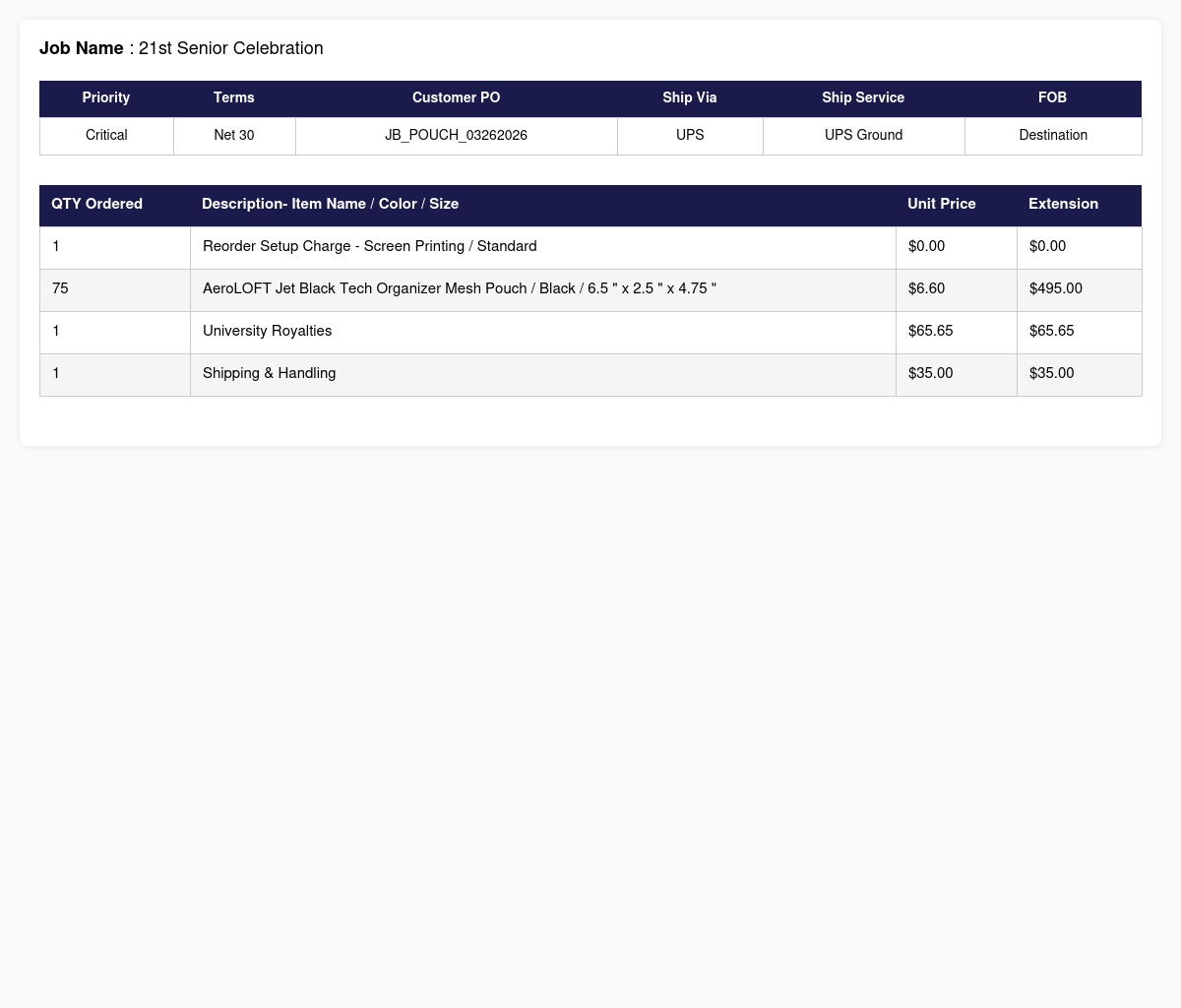Click the Terms column header
The width and height of the screenshot is (1181, 1008).
tap(234, 98)
